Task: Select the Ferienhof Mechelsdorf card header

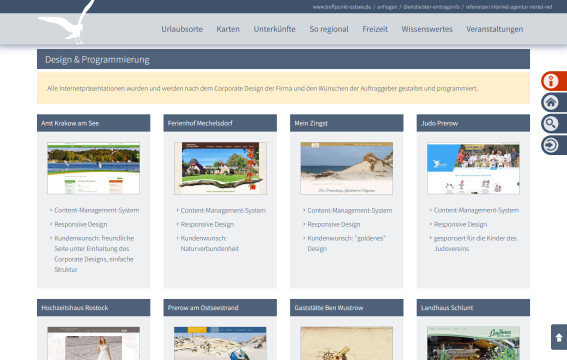Action: pyautogui.click(x=220, y=123)
